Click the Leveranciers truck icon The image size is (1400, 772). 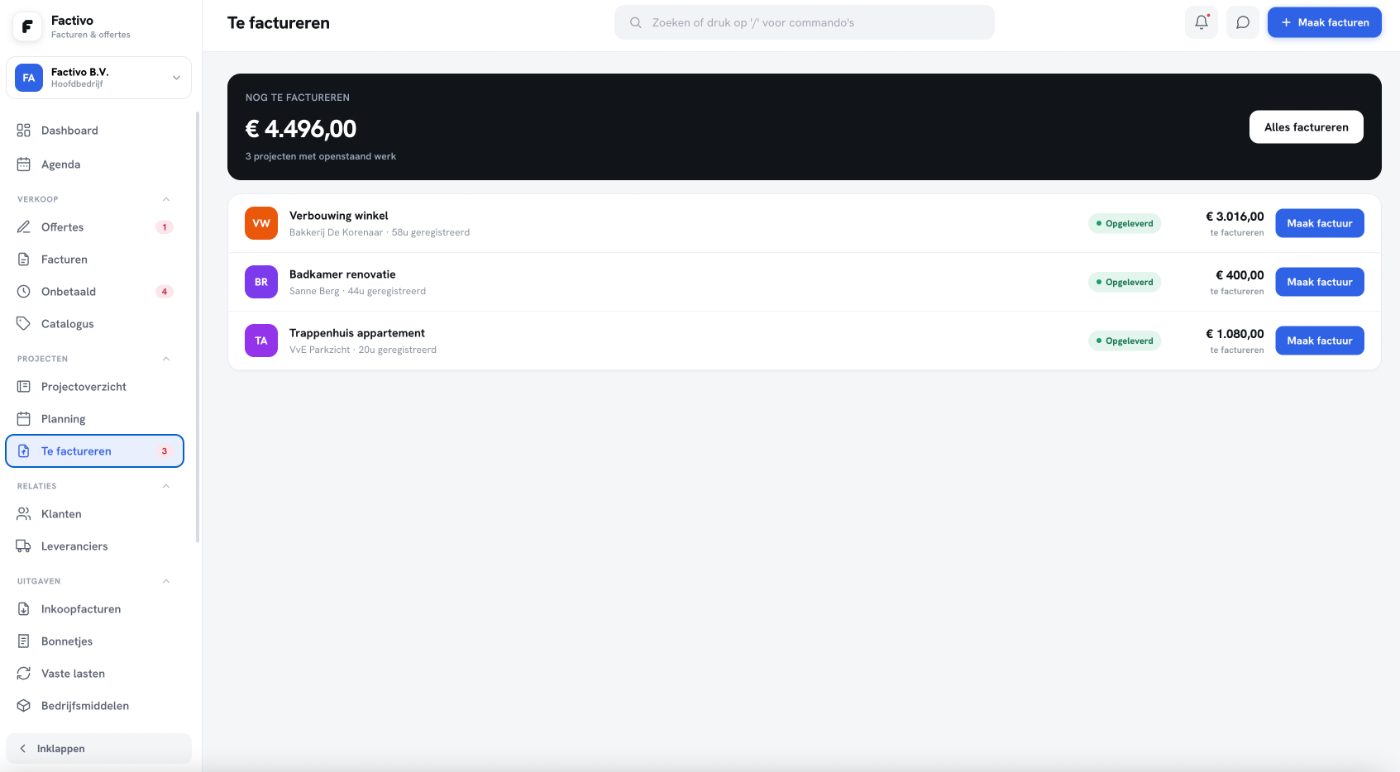24,546
